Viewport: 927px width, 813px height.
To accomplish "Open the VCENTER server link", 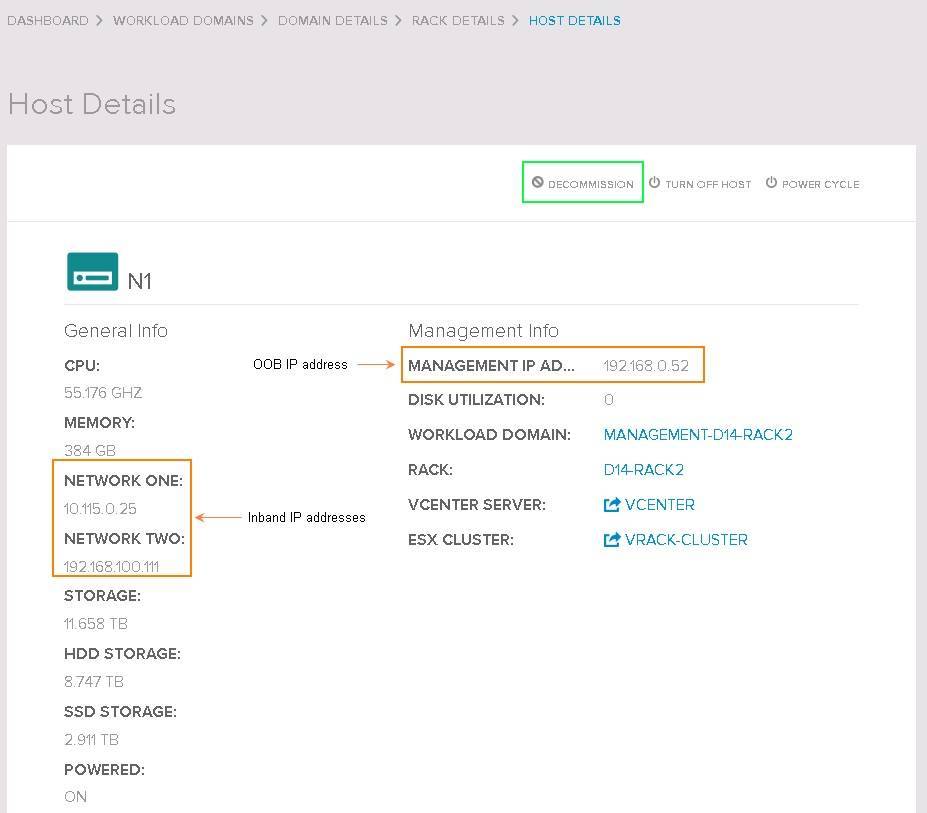I will (660, 504).
